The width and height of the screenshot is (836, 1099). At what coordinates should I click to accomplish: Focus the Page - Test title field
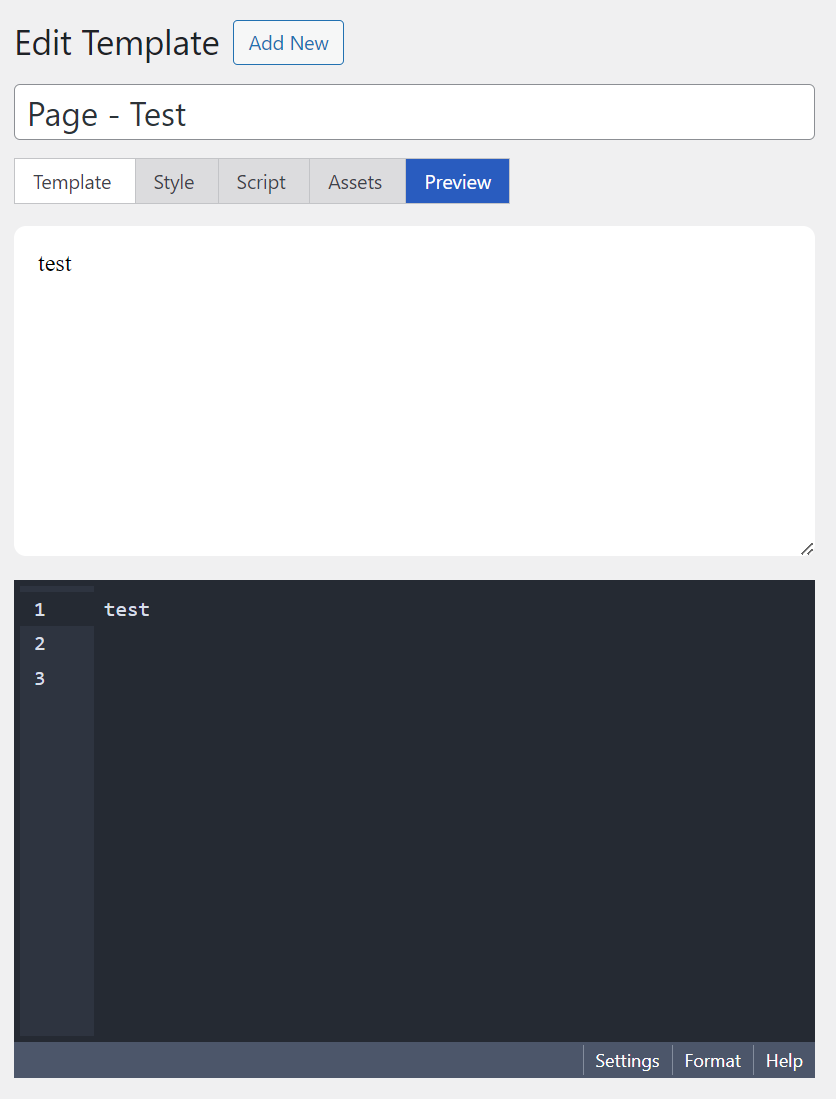pyautogui.click(x=414, y=112)
